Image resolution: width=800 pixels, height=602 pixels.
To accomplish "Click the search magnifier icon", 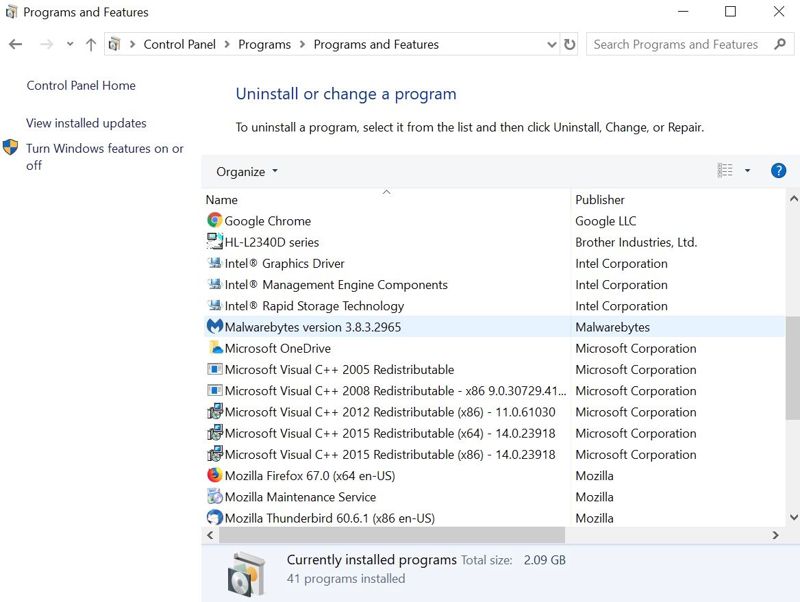I will (x=780, y=44).
